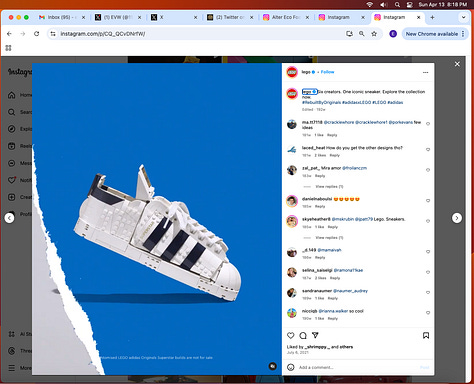Viewport: 474px width, 384px height.
Task: Switch to the EVW X tab
Action: click(x=118, y=17)
